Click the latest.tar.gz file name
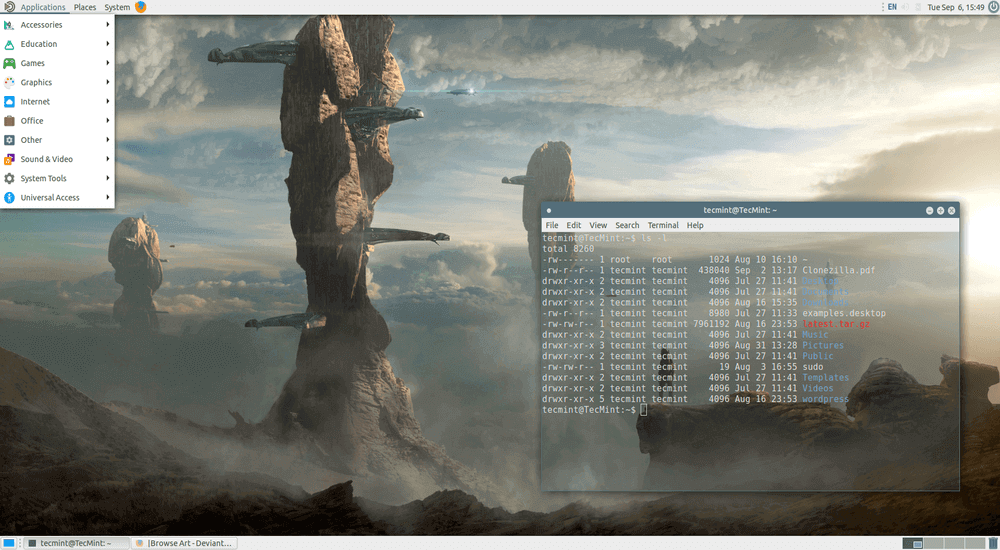This screenshot has width=1000, height=550. tap(836, 324)
